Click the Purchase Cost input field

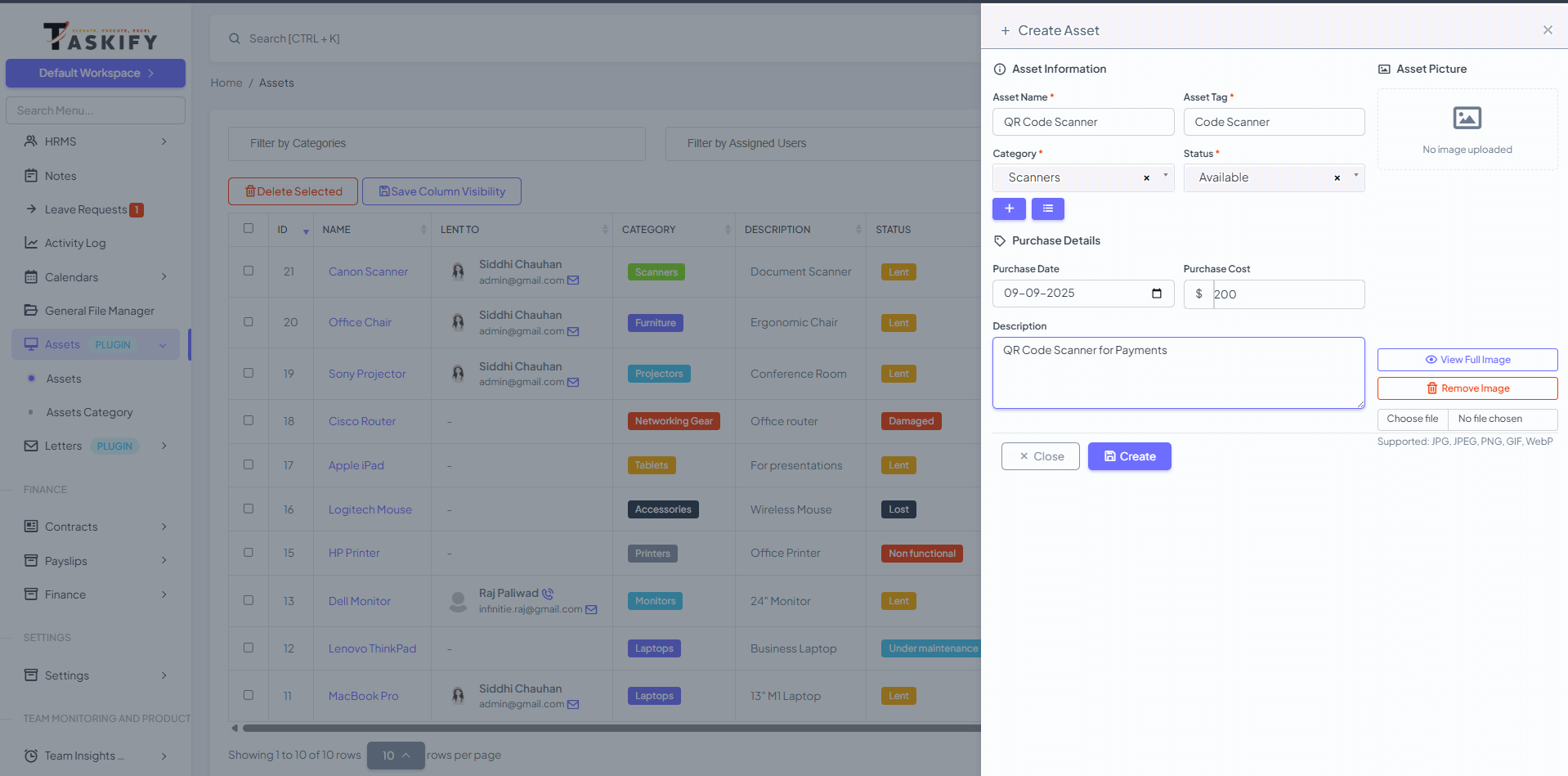(1288, 294)
